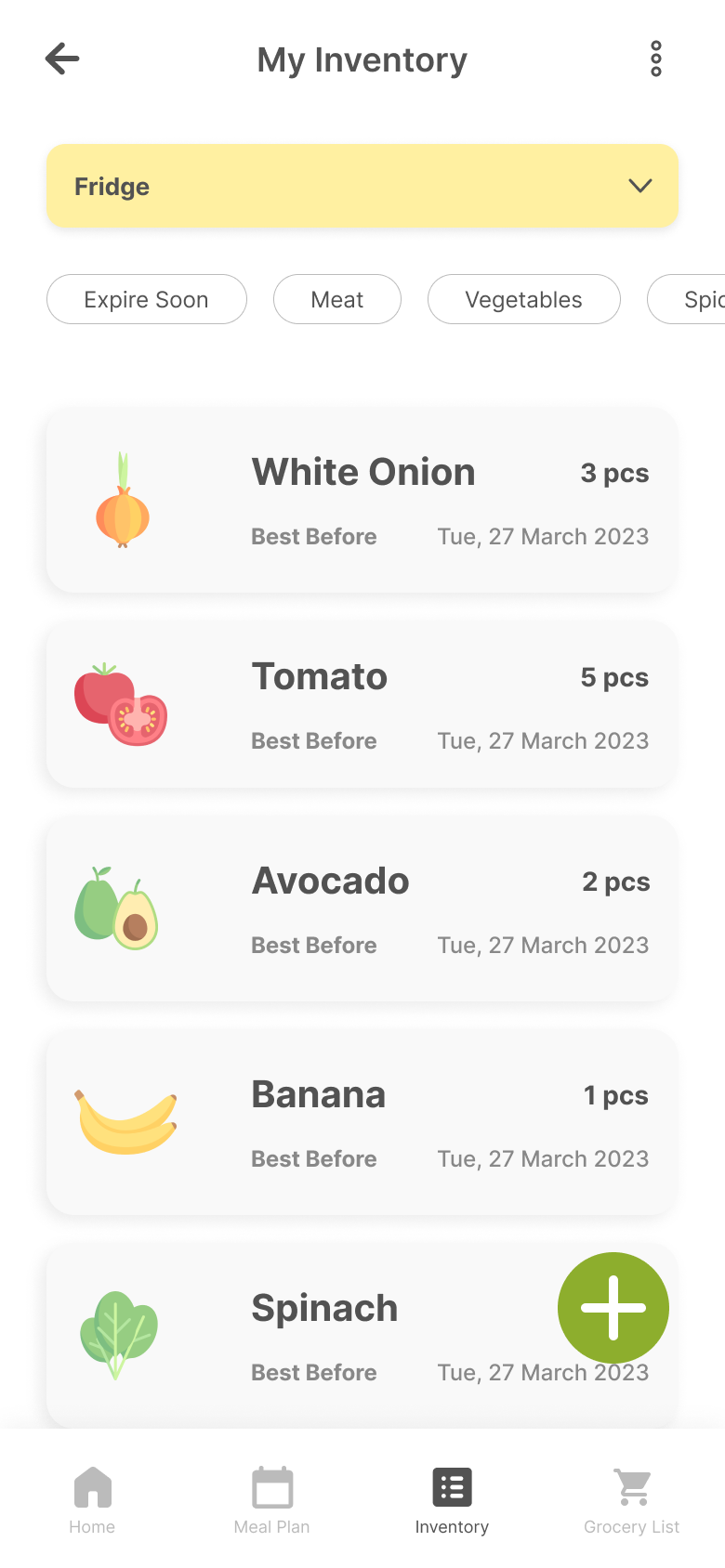Tap the avocado icon
725x1568 pixels.
[x=117, y=908]
